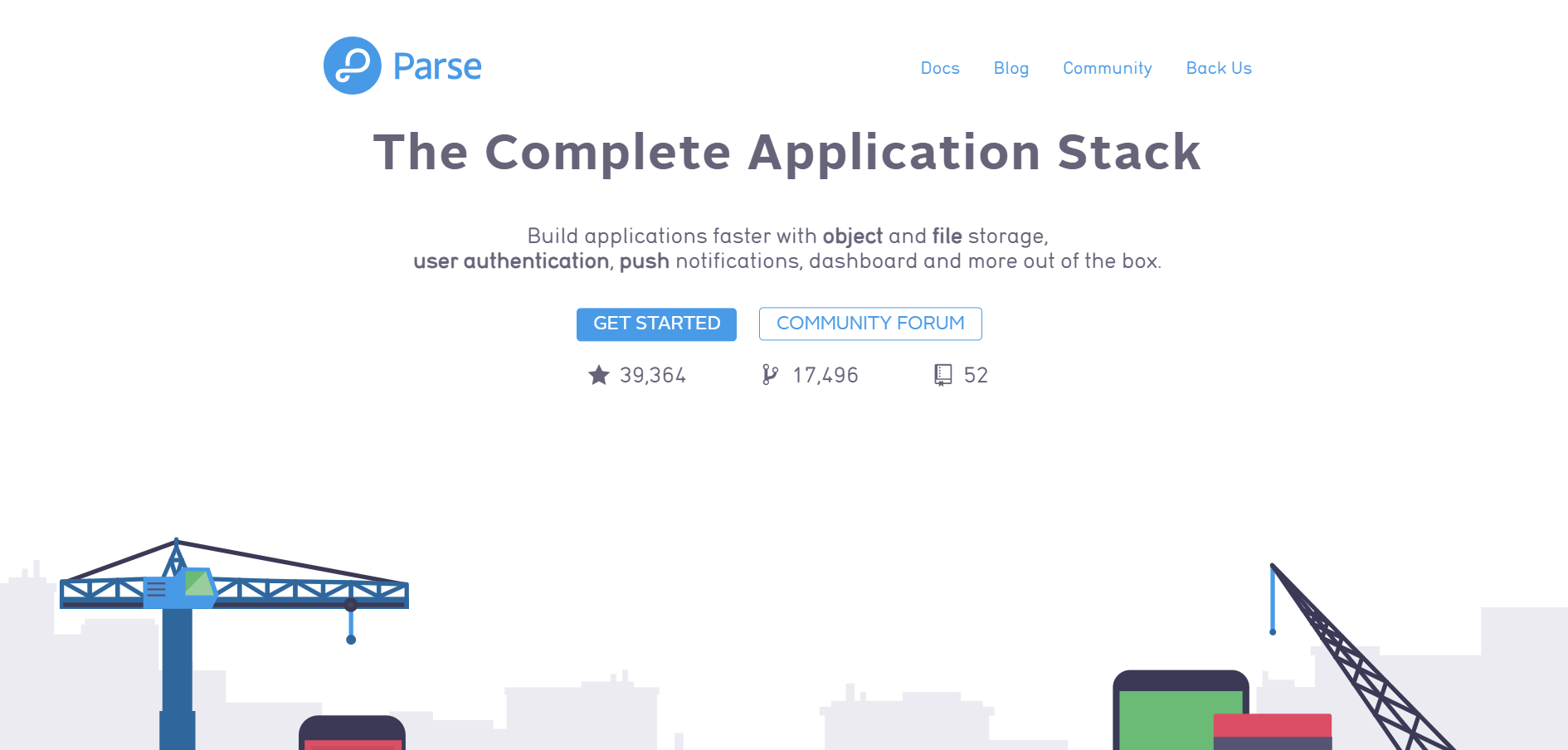Click the bold word object in description
The image size is (1568, 750).
tap(853, 236)
